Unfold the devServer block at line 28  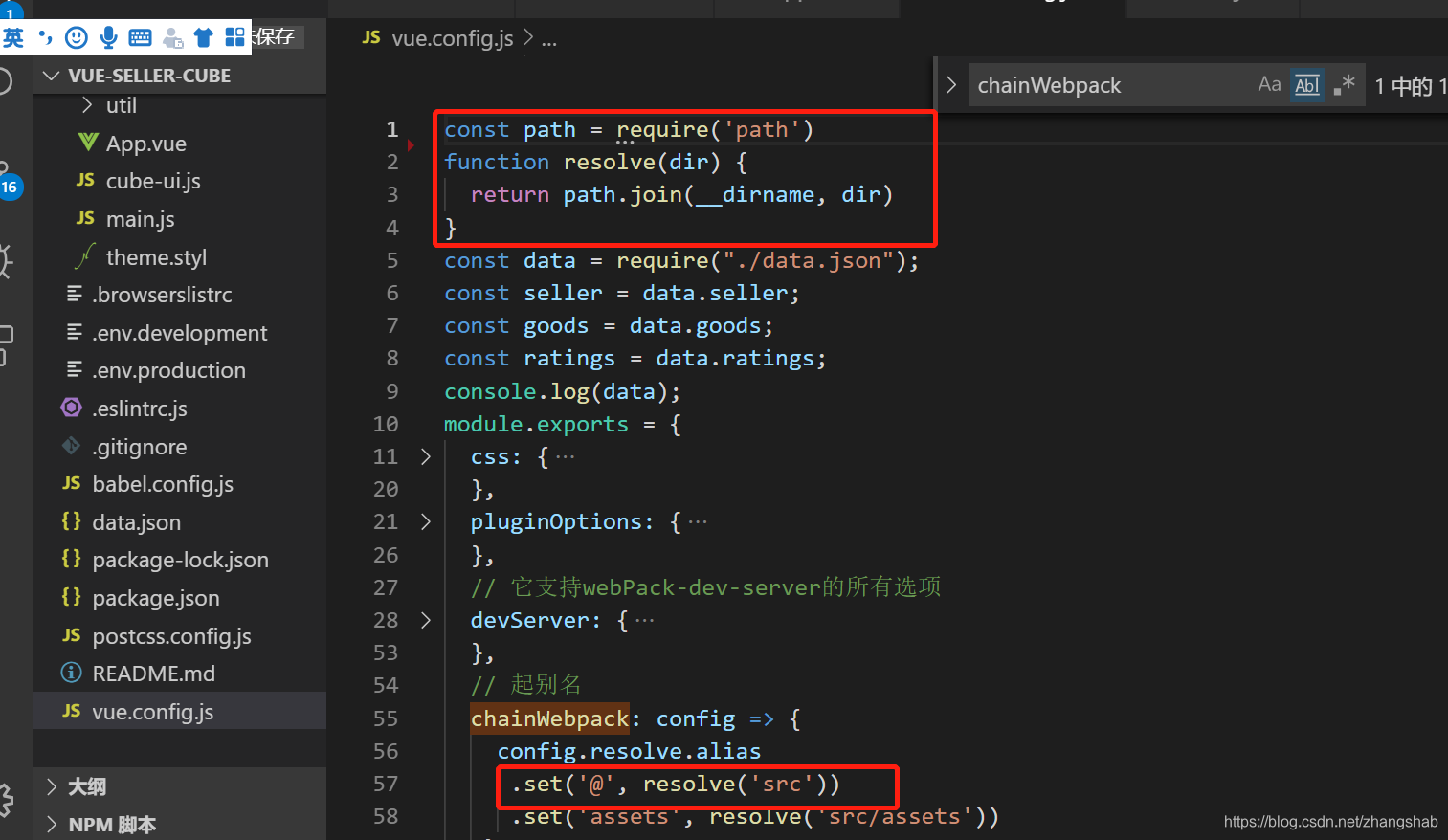pos(426,620)
